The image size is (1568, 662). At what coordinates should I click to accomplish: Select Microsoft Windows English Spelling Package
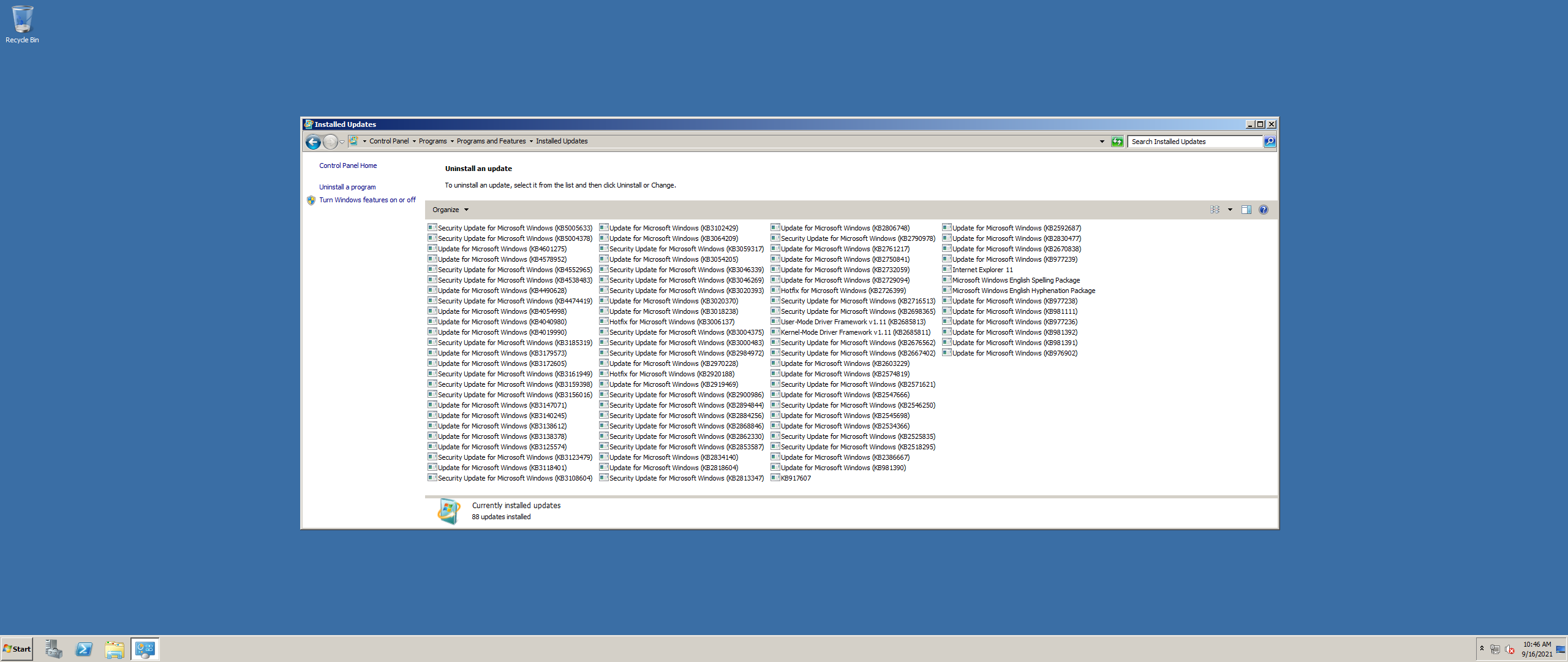pos(1011,280)
